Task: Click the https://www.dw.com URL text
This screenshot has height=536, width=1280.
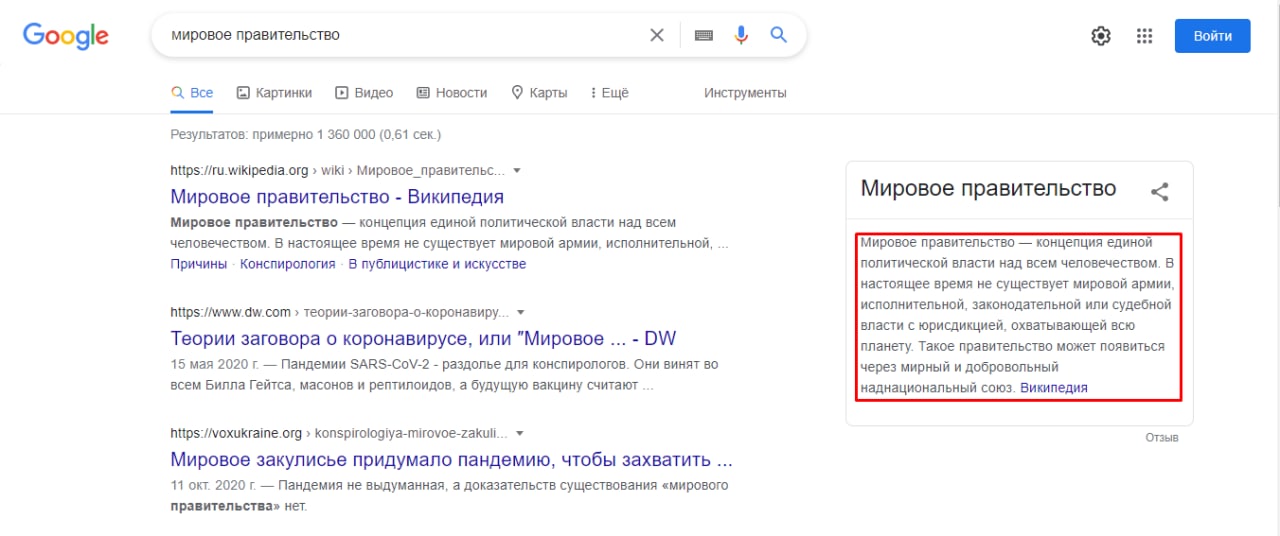Action: click(231, 313)
